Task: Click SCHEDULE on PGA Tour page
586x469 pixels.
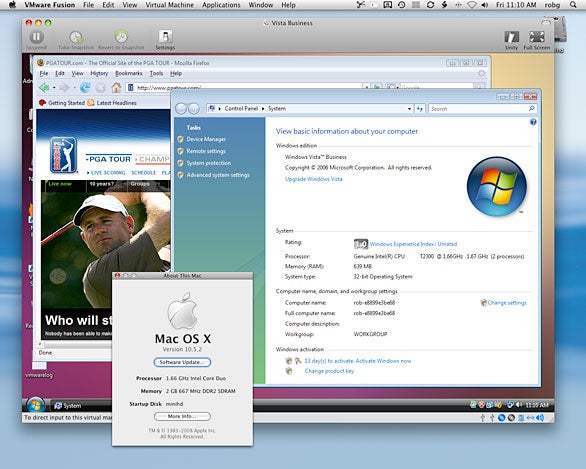Action: point(144,173)
